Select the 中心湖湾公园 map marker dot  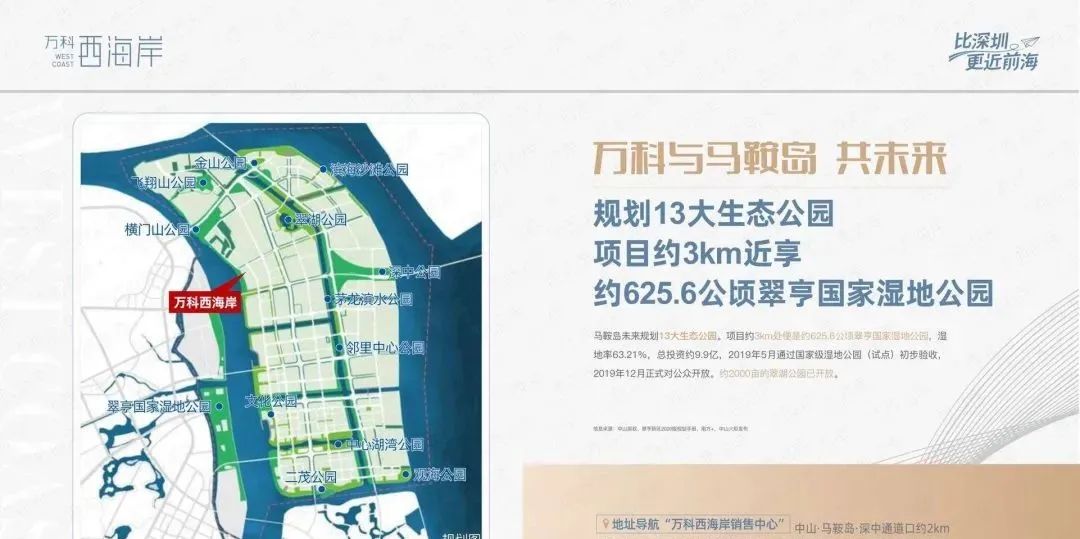point(338,445)
